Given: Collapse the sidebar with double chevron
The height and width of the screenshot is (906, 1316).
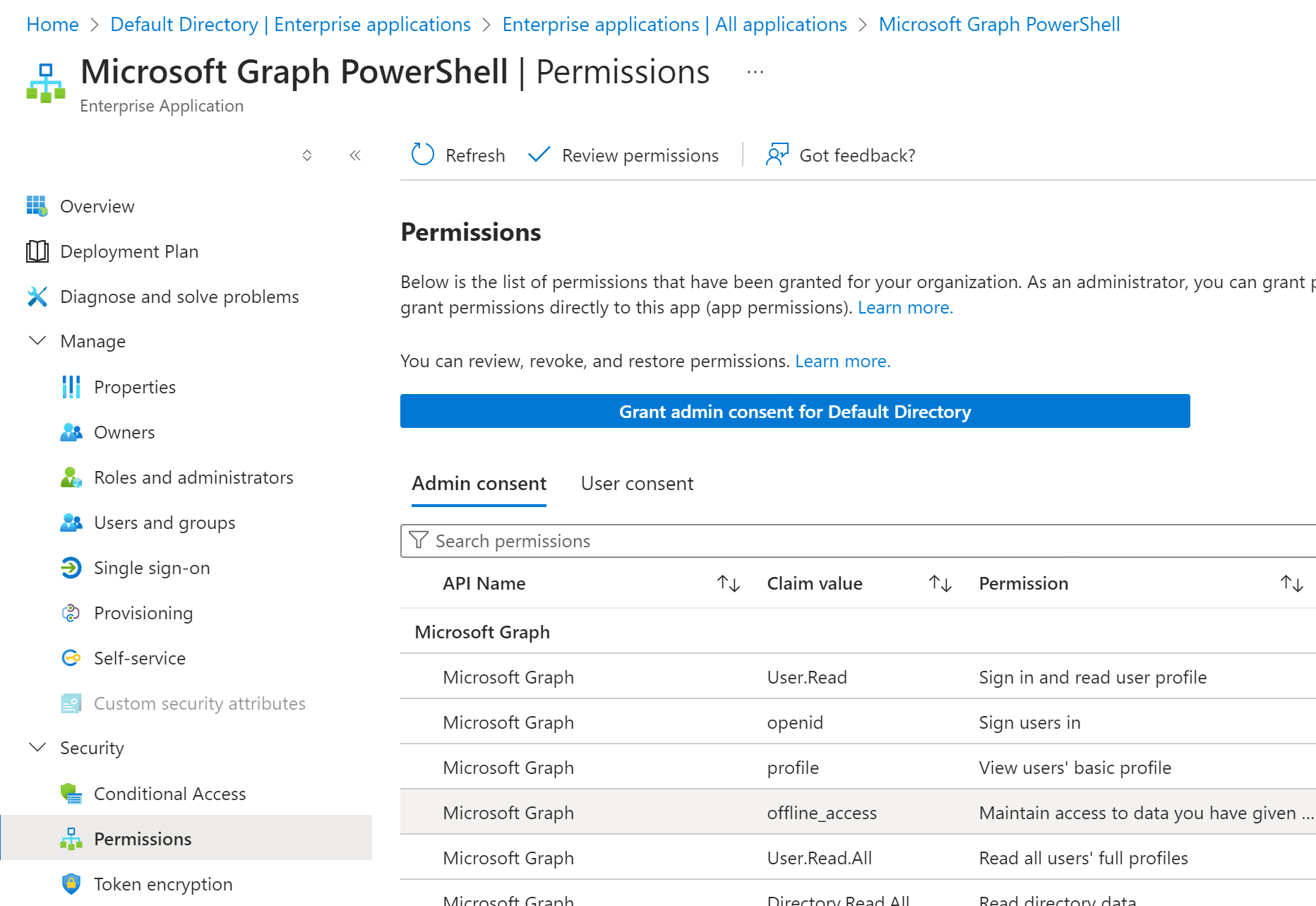Looking at the screenshot, I should [355, 155].
